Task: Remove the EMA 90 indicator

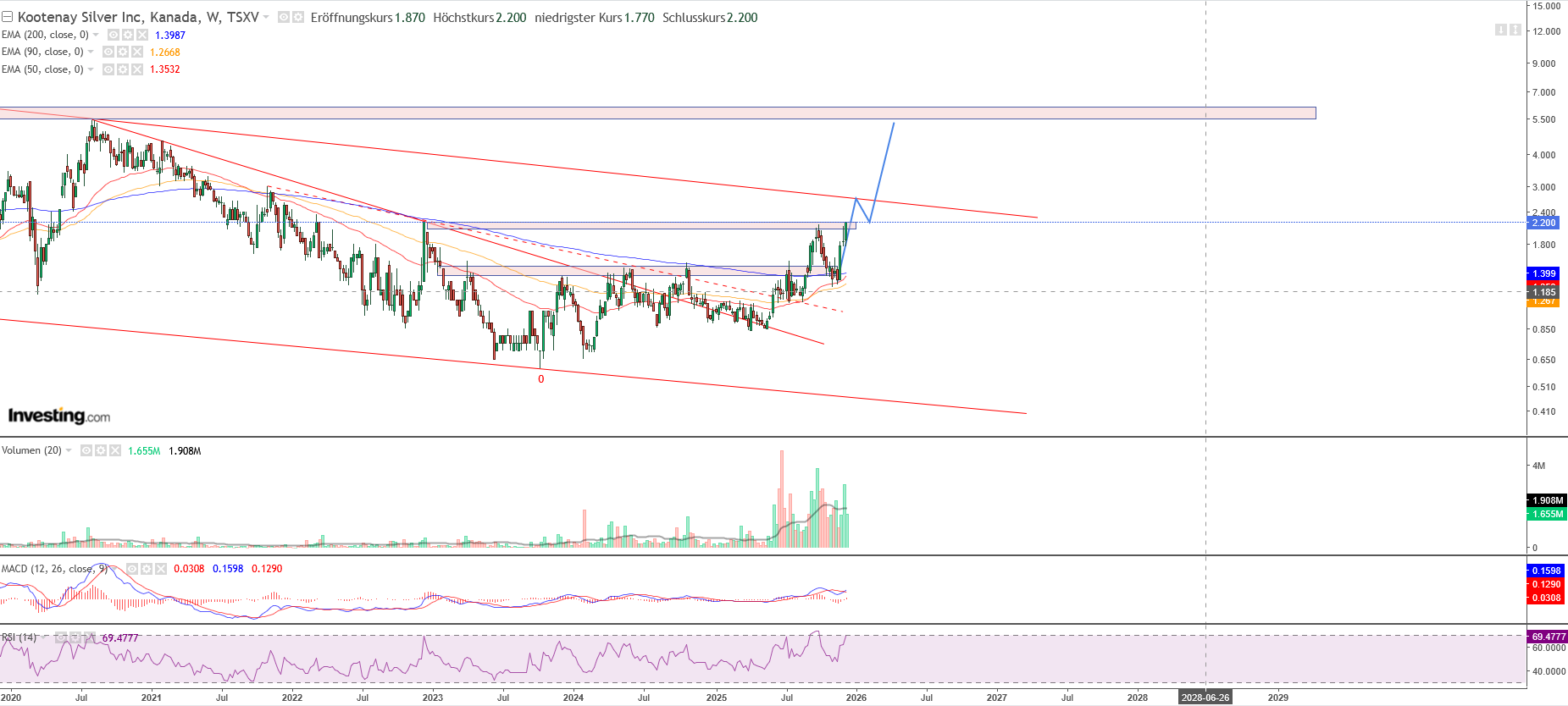Action: tap(137, 52)
